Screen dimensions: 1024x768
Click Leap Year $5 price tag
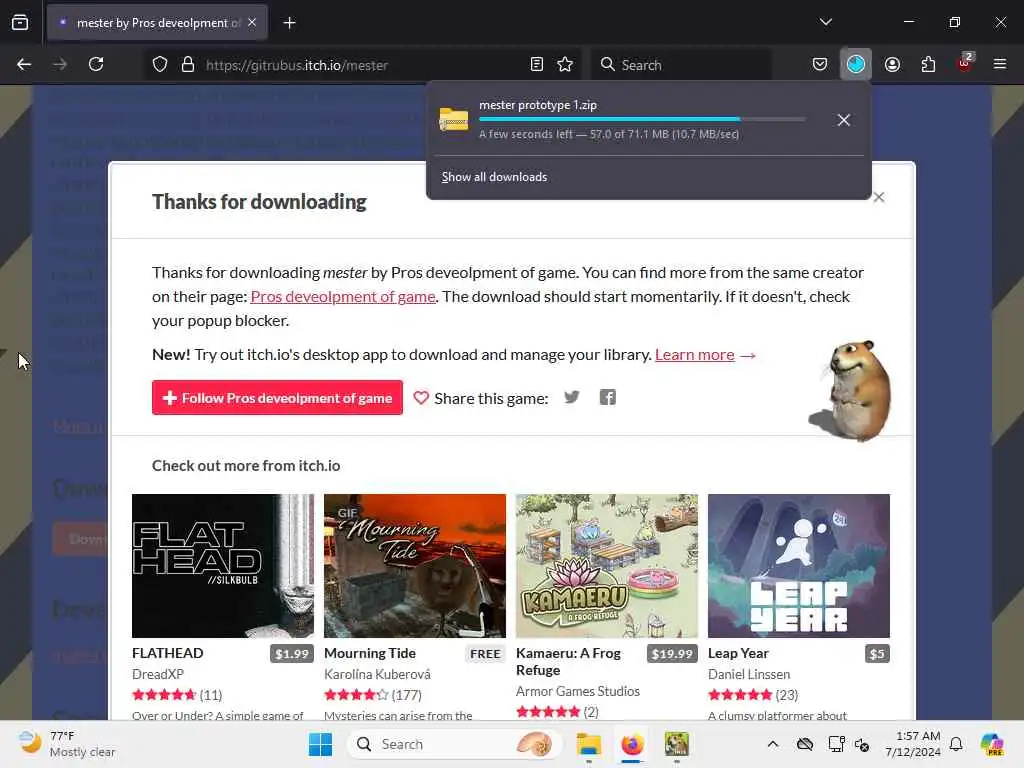pos(877,654)
